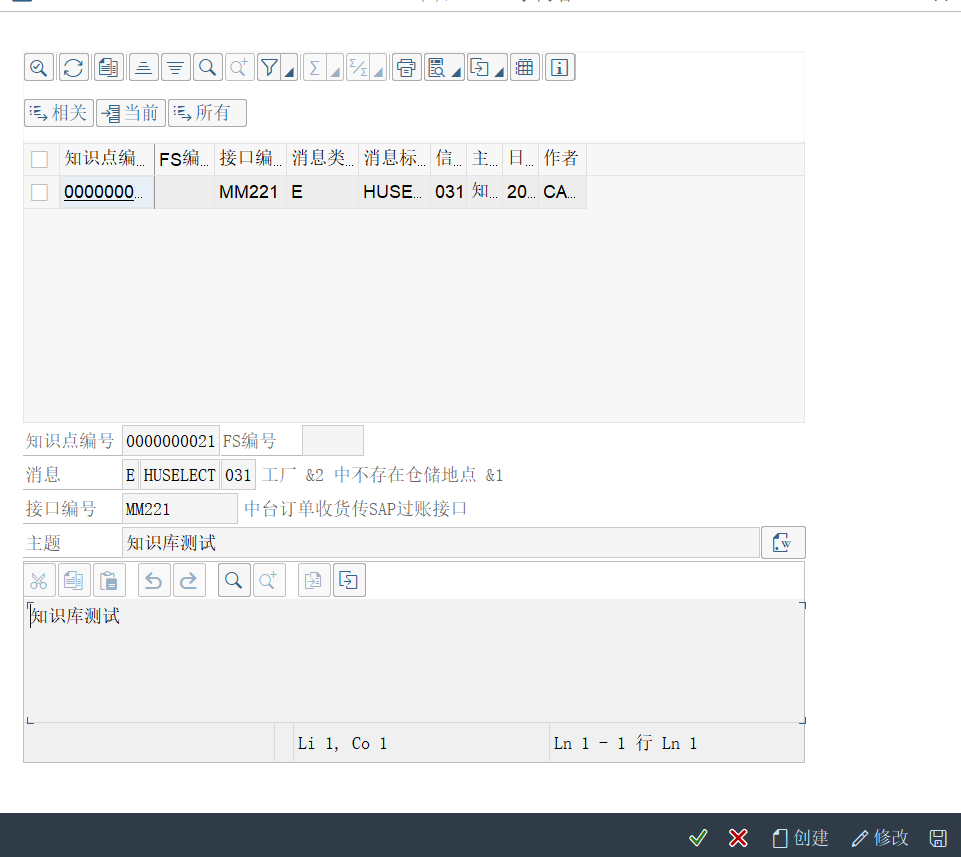Click the Sum total icon
The image size is (961, 857).
pyautogui.click(x=314, y=67)
